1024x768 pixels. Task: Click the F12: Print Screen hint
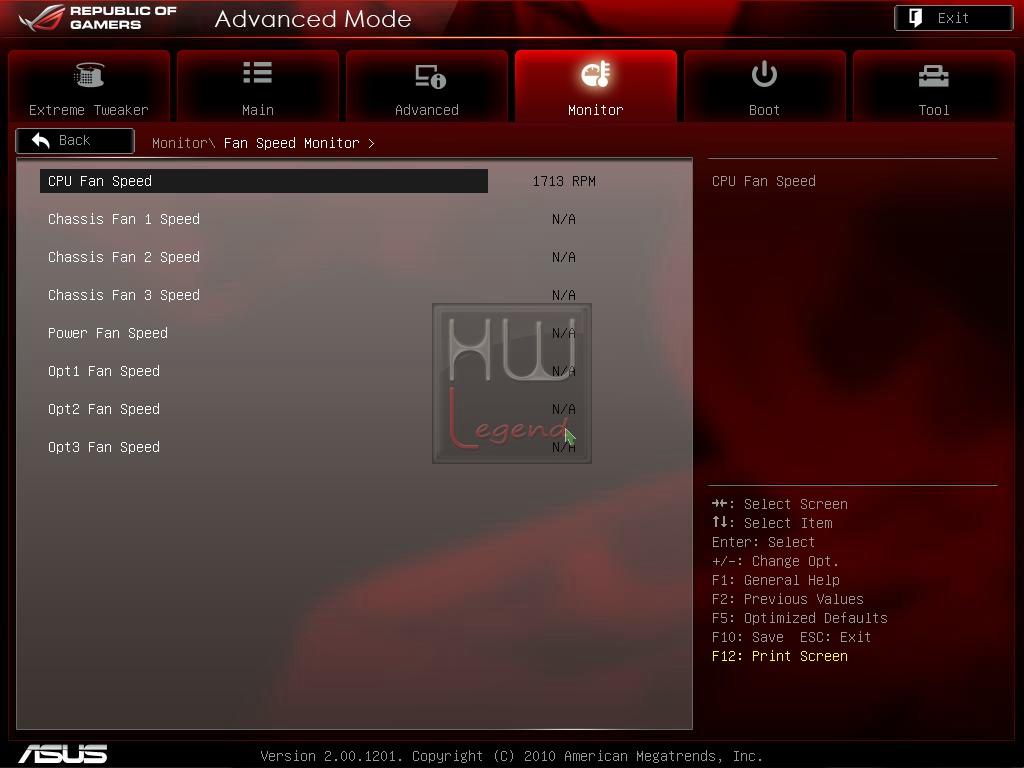(x=780, y=656)
